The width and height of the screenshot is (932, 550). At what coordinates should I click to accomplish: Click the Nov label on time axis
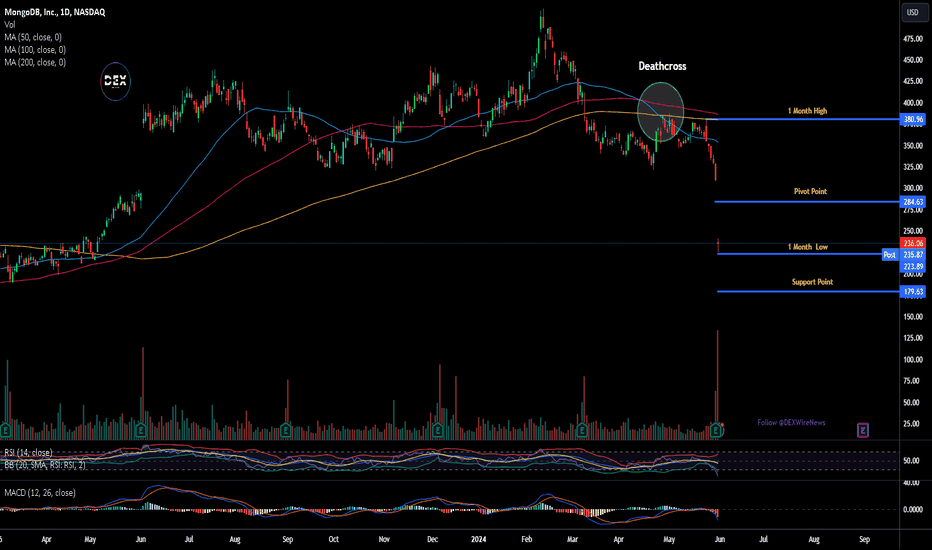384,539
